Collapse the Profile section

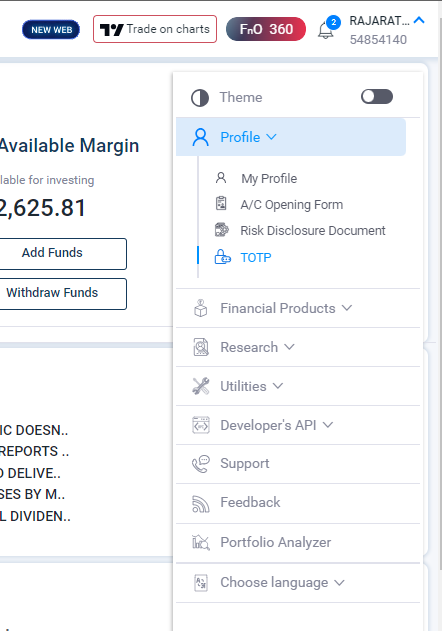pos(291,137)
